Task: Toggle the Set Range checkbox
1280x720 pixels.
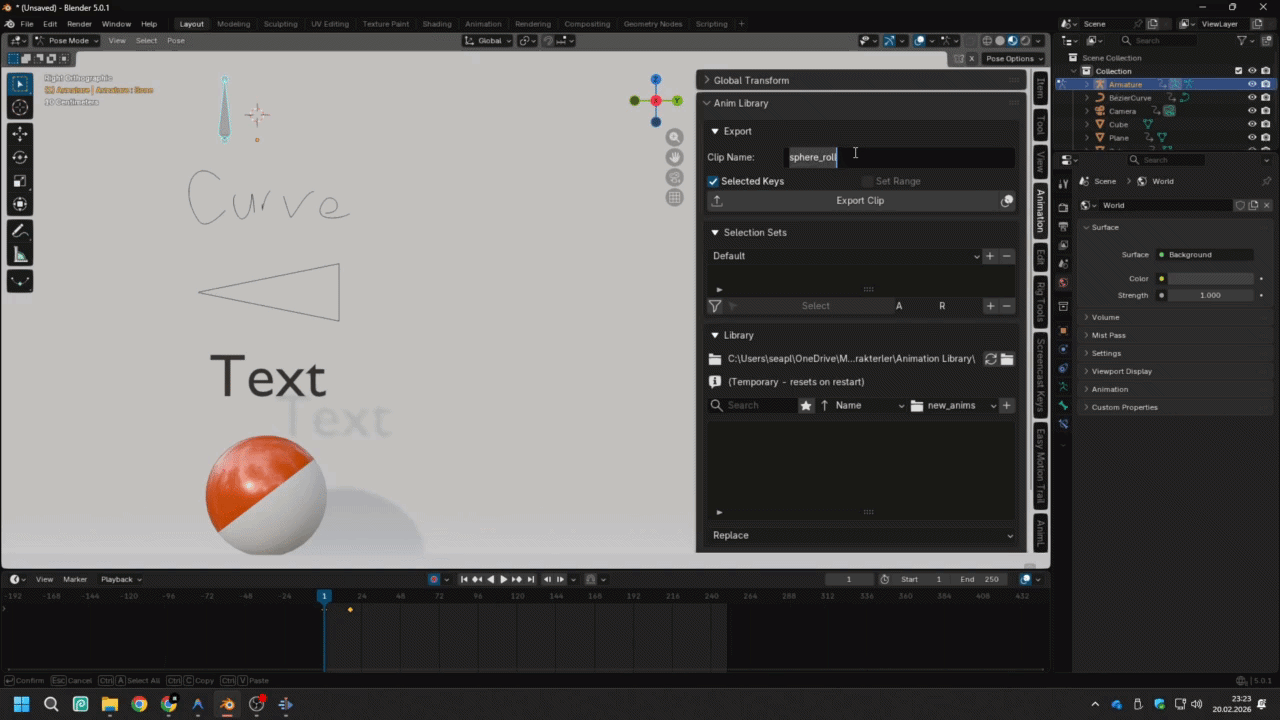Action: click(x=867, y=181)
